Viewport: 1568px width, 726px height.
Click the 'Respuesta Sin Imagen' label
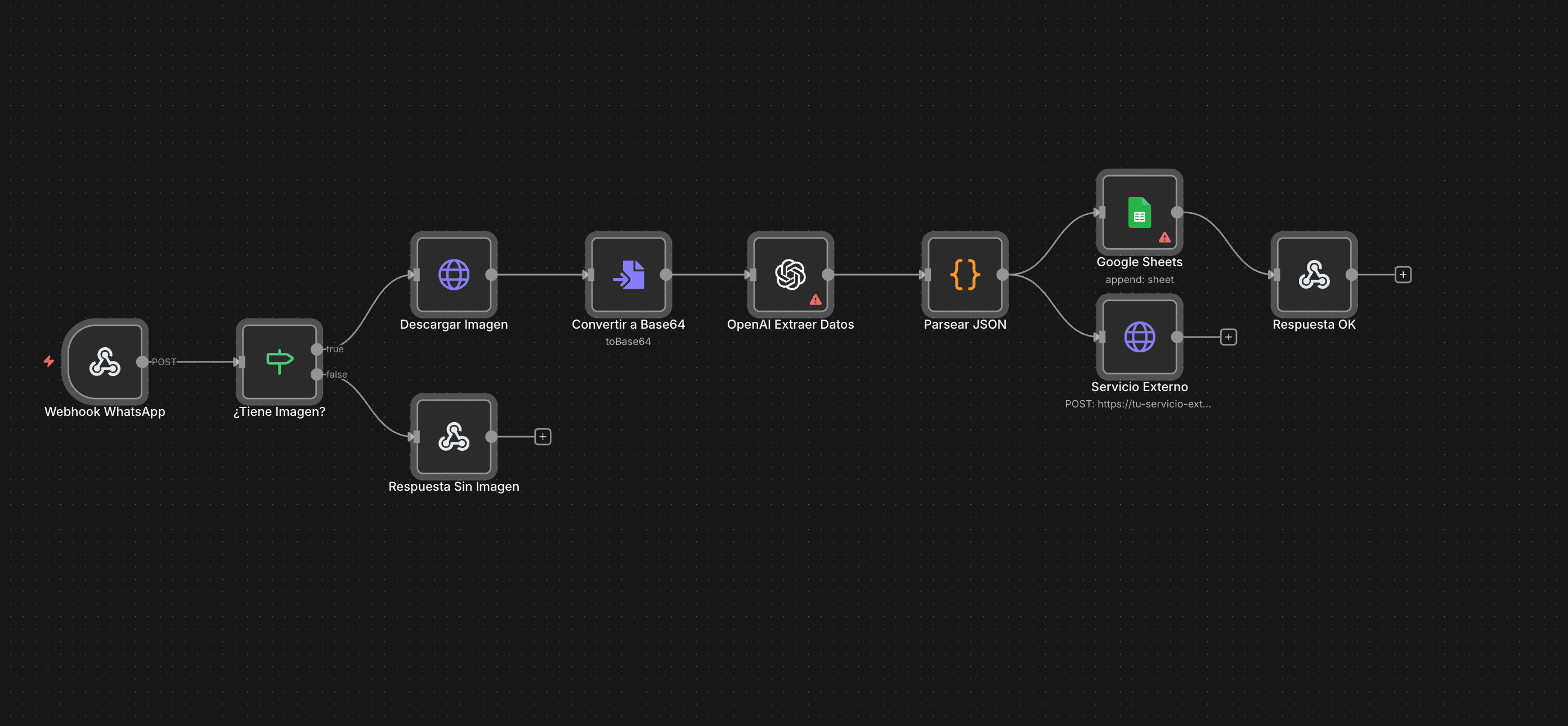pyautogui.click(x=454, y=487)
